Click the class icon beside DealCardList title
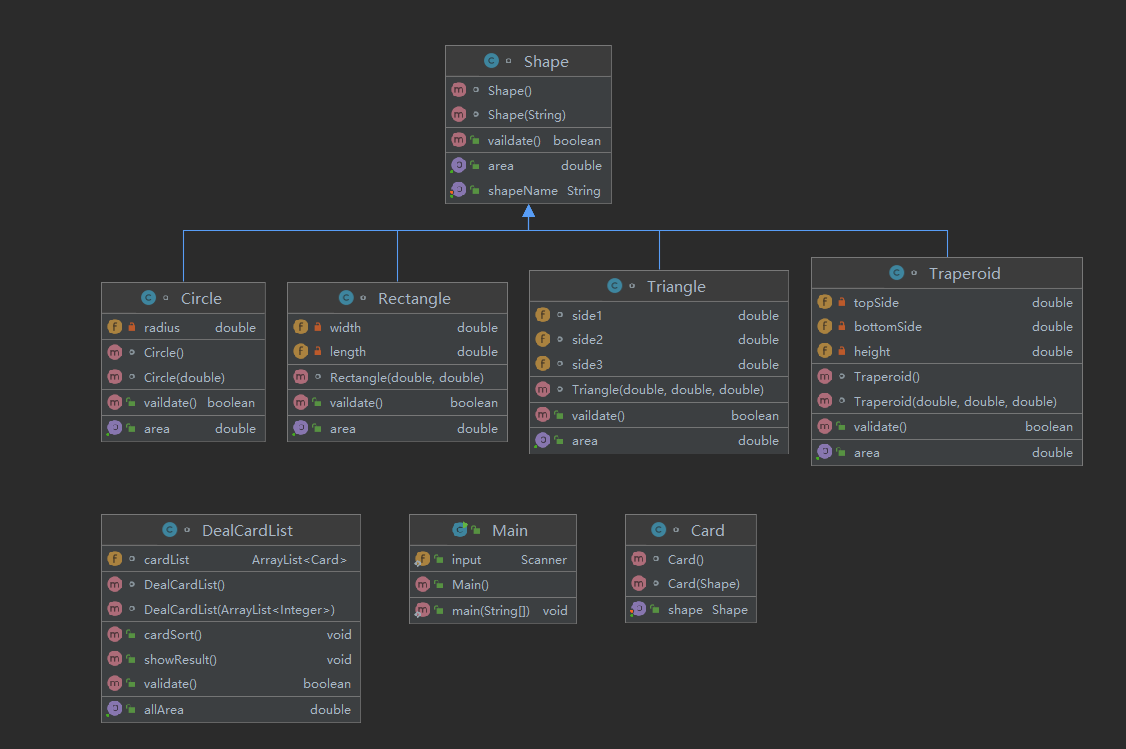The image size is (1126, 749). [170, 530]
